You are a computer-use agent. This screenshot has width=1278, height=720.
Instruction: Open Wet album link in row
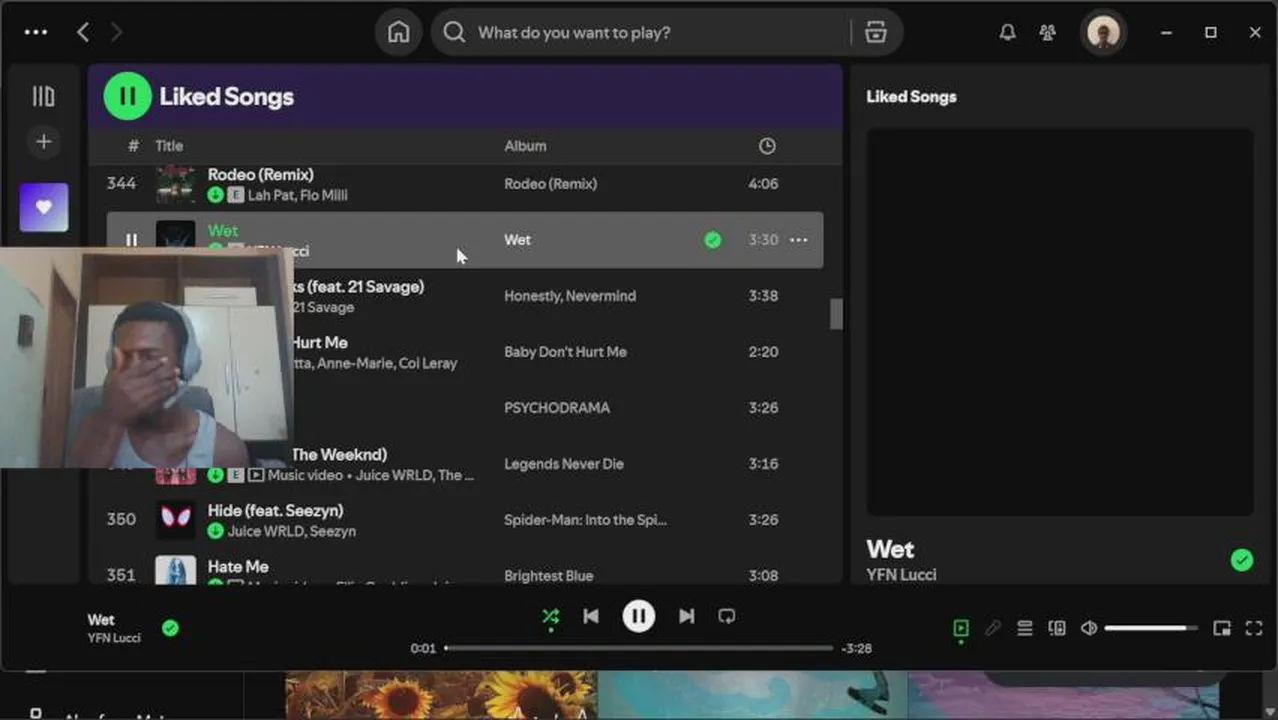coord(517,240)
